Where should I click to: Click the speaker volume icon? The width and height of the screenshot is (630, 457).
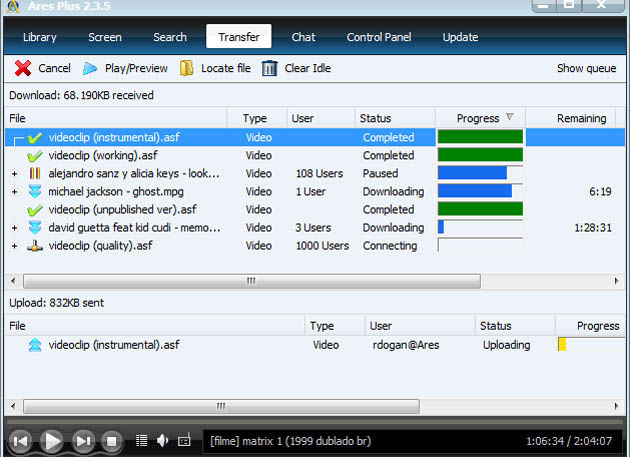click(x=162, y=441)
